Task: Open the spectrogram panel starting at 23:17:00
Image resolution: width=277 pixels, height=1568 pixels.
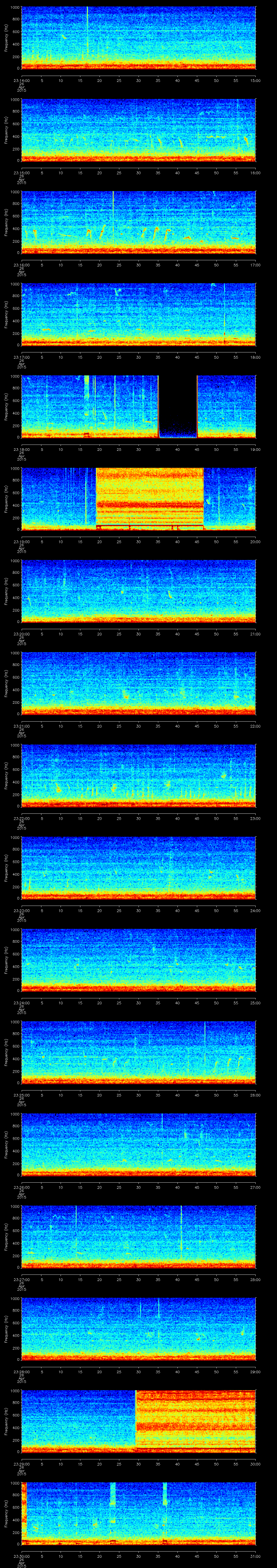Action: [139, 315]
